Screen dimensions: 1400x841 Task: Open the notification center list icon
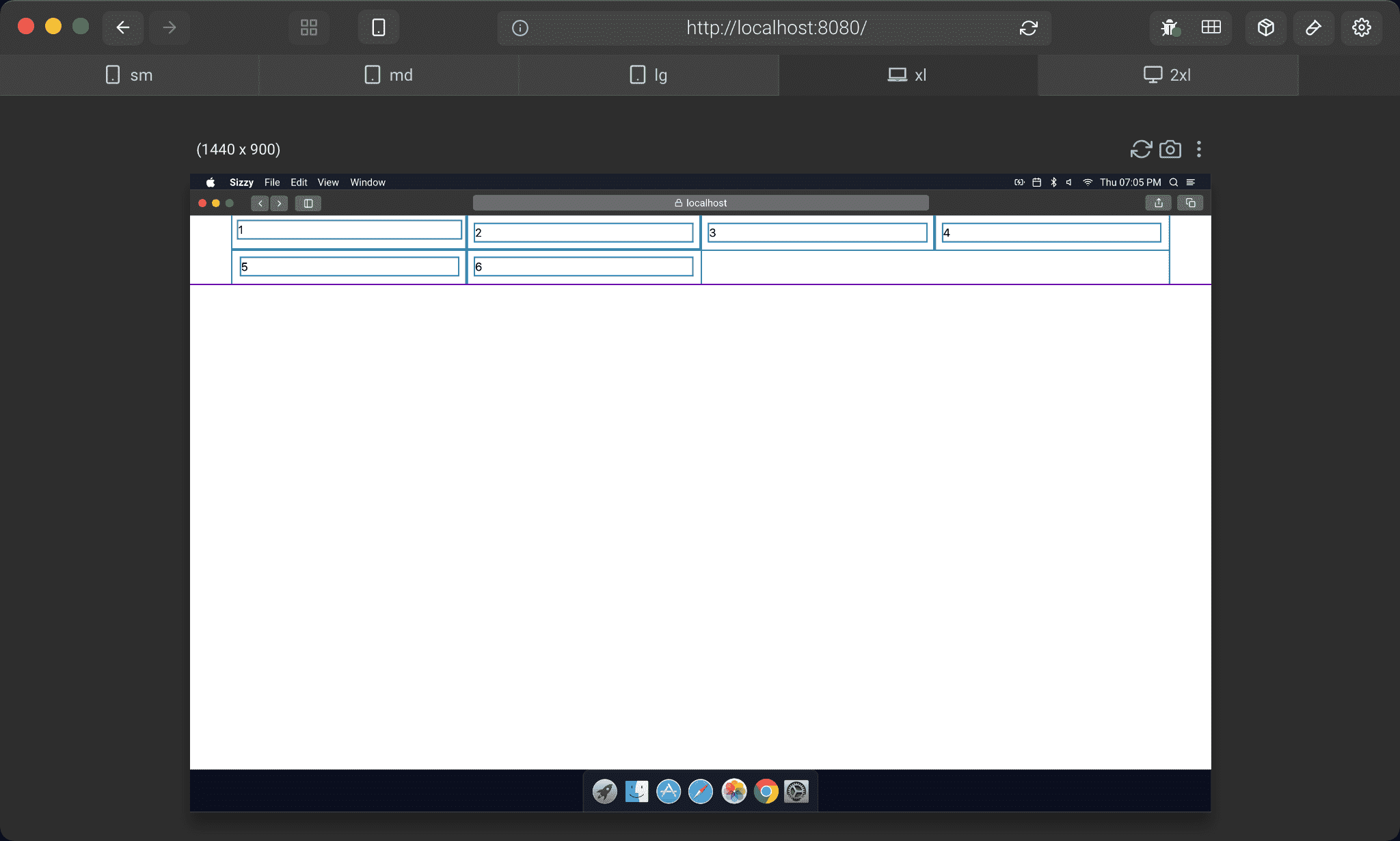pyautogui.click(x=1191, y=183)
